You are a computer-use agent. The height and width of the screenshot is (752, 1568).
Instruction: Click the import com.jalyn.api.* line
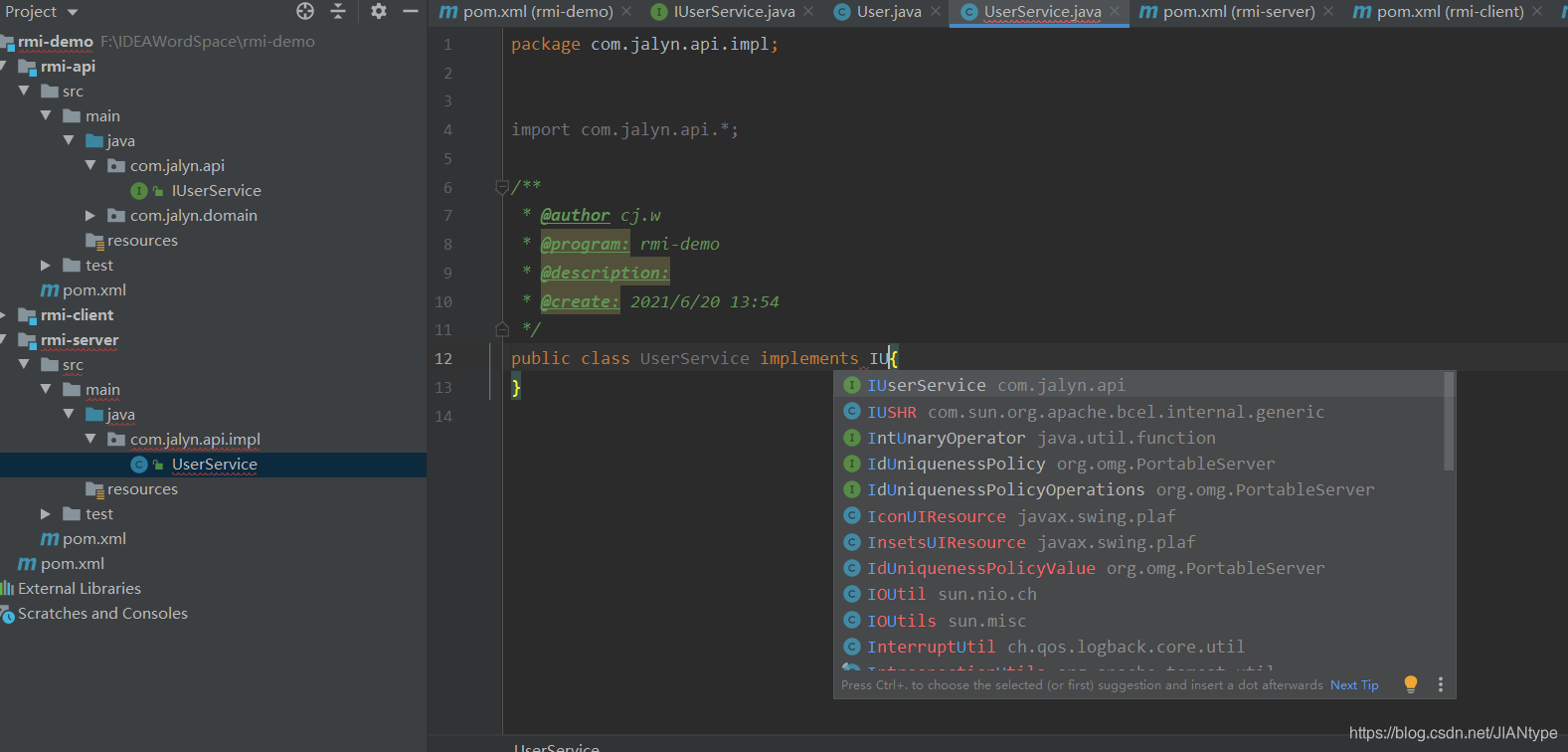pyautogui.click(x=624, y=130)
